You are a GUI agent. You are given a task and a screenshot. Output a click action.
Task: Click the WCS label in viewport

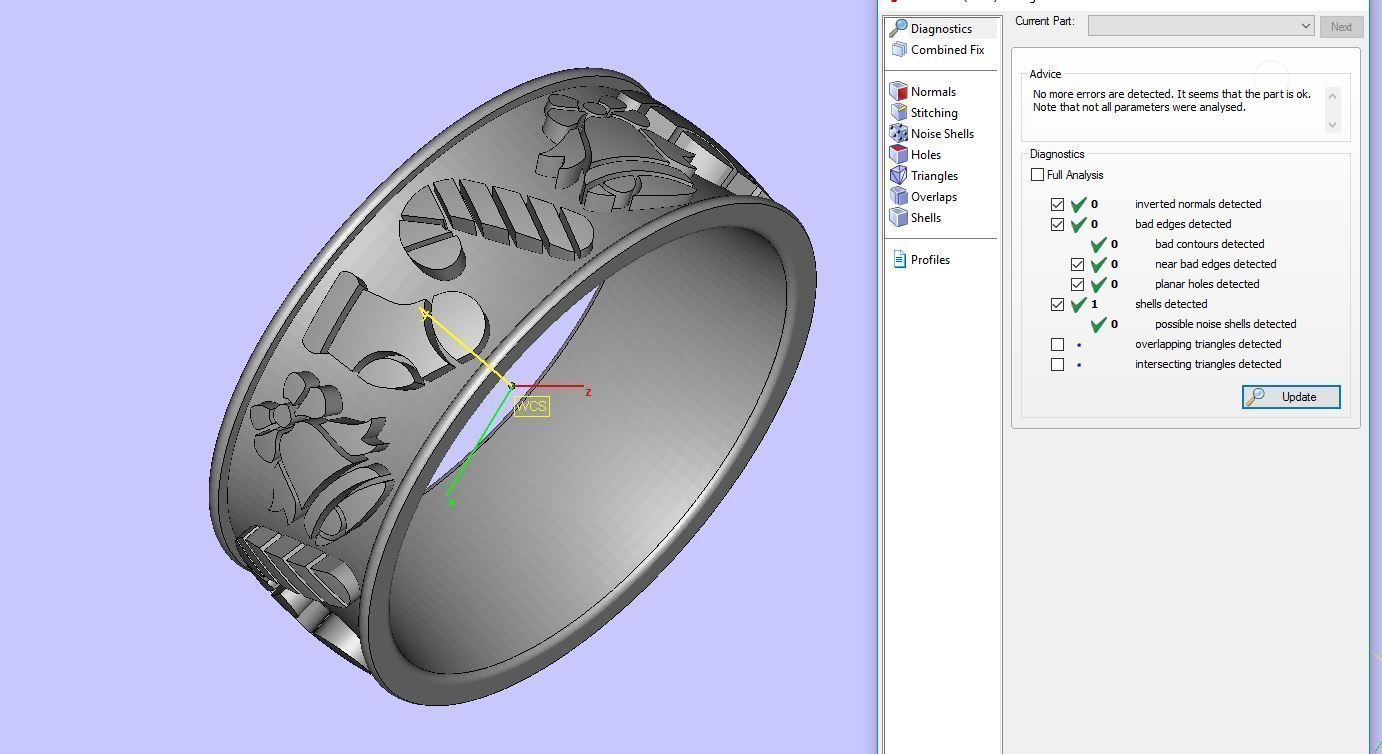pos(532,406)
